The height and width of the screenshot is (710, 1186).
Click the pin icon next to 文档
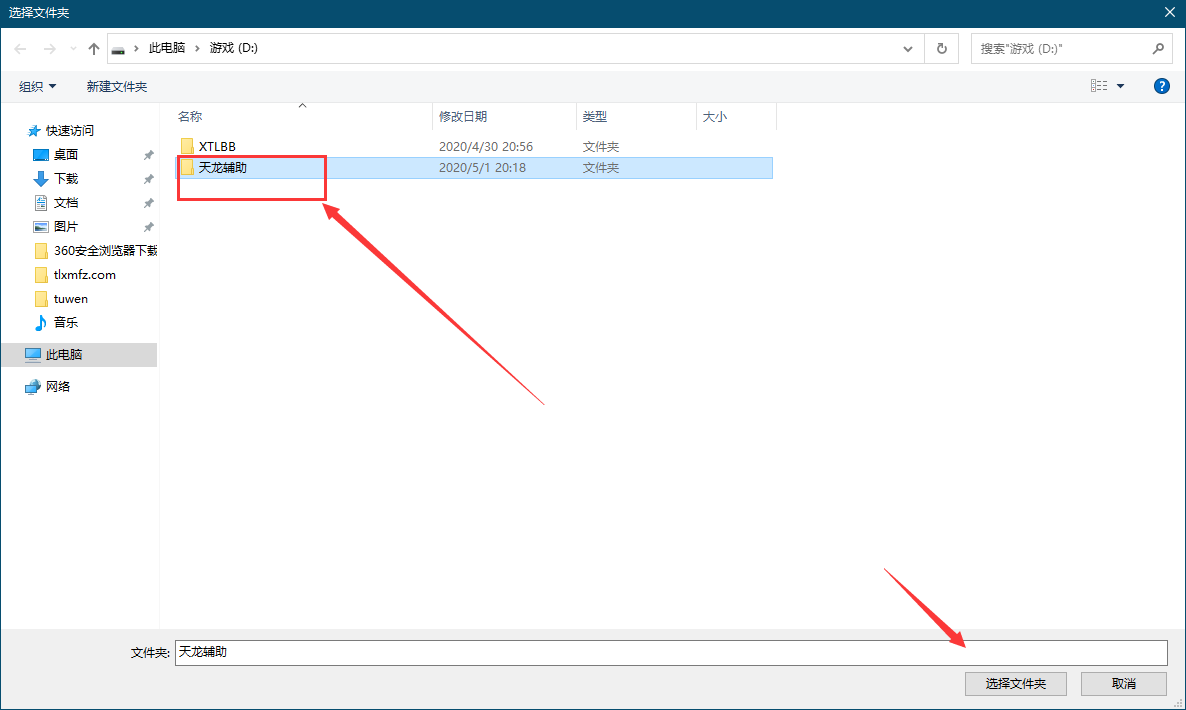click(x=148, y=203)
